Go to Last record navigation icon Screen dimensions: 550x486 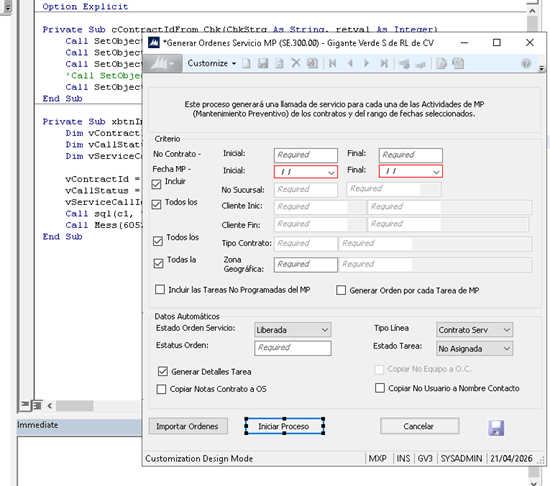point(384,63)
